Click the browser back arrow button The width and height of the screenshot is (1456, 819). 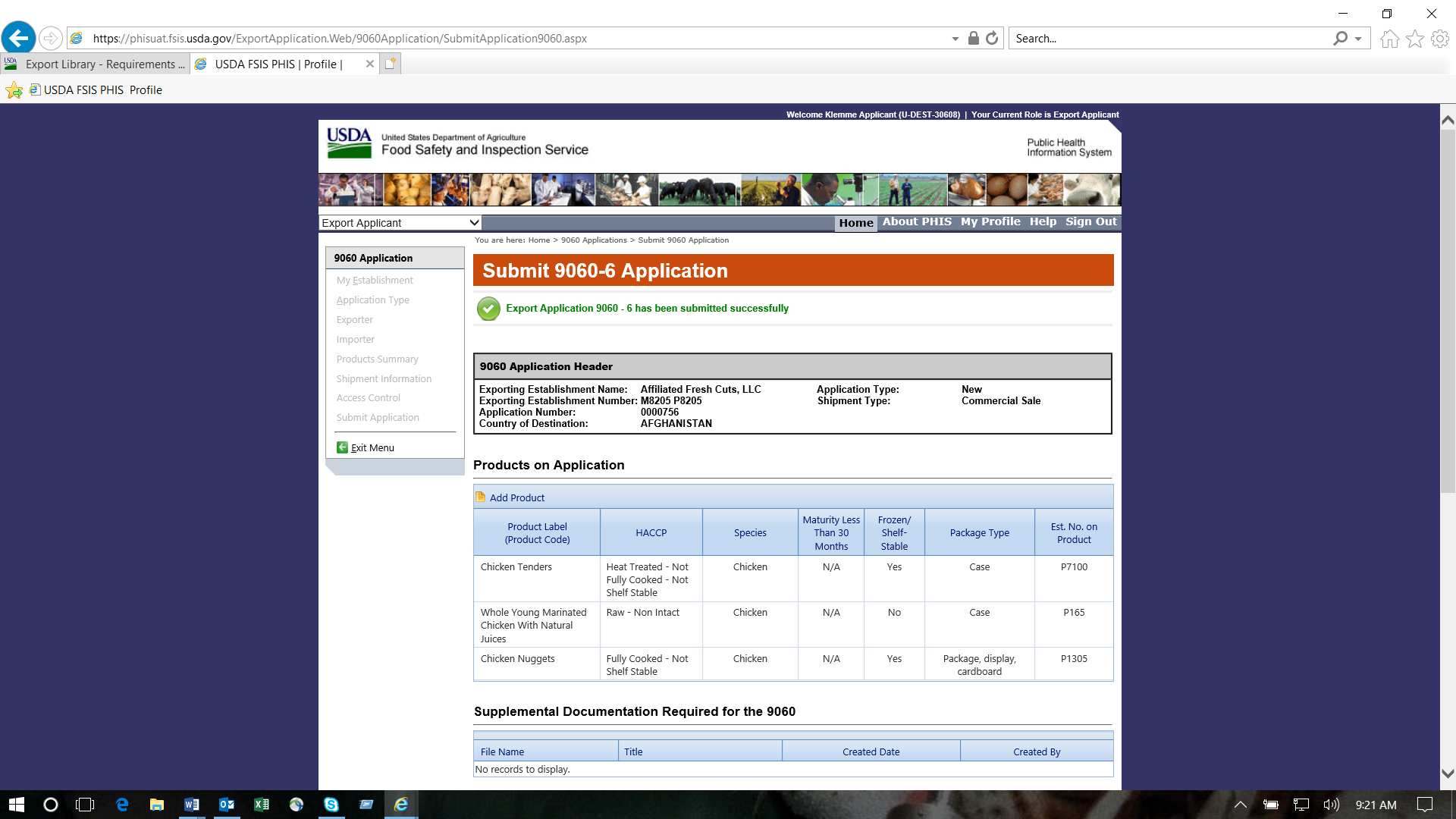[x=19, y=38]
